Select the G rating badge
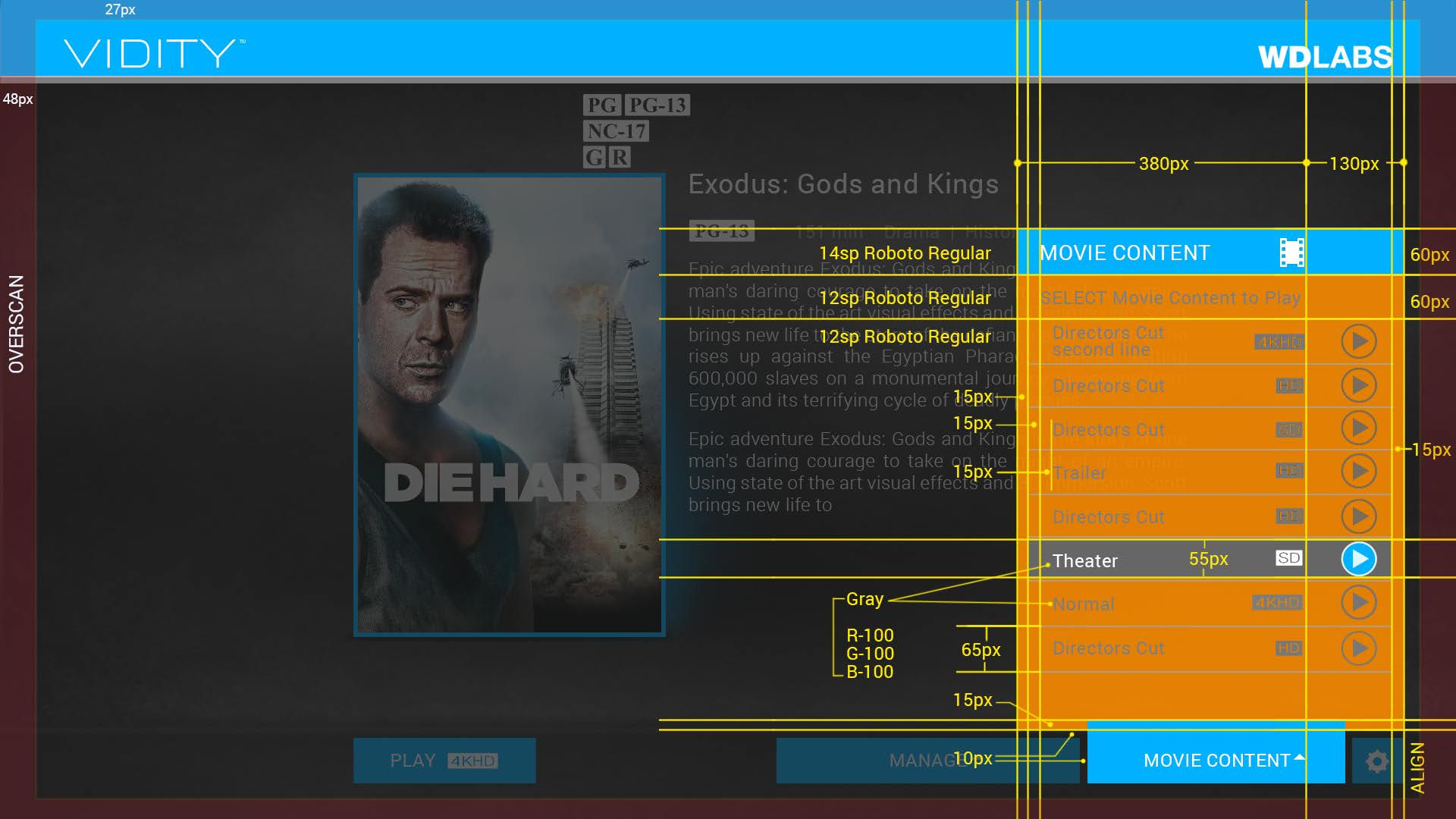Screen dimensions: 1456x819 594,157
